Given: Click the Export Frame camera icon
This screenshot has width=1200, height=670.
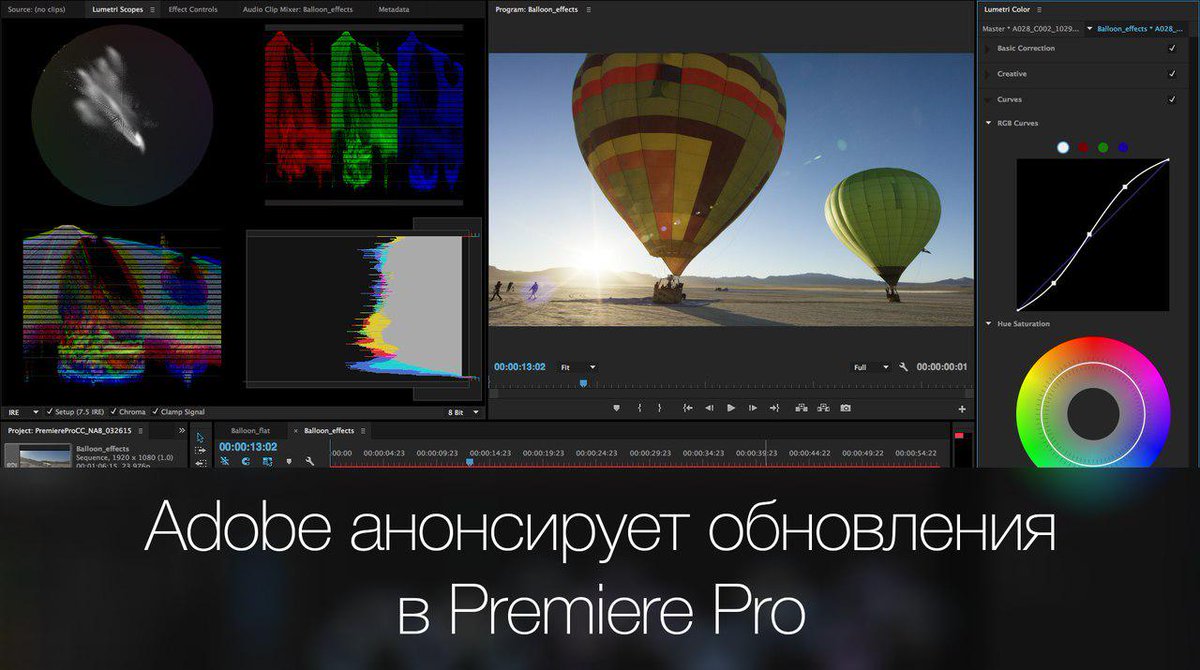Looking at the screenshot, I should click(x=845, y=408).
